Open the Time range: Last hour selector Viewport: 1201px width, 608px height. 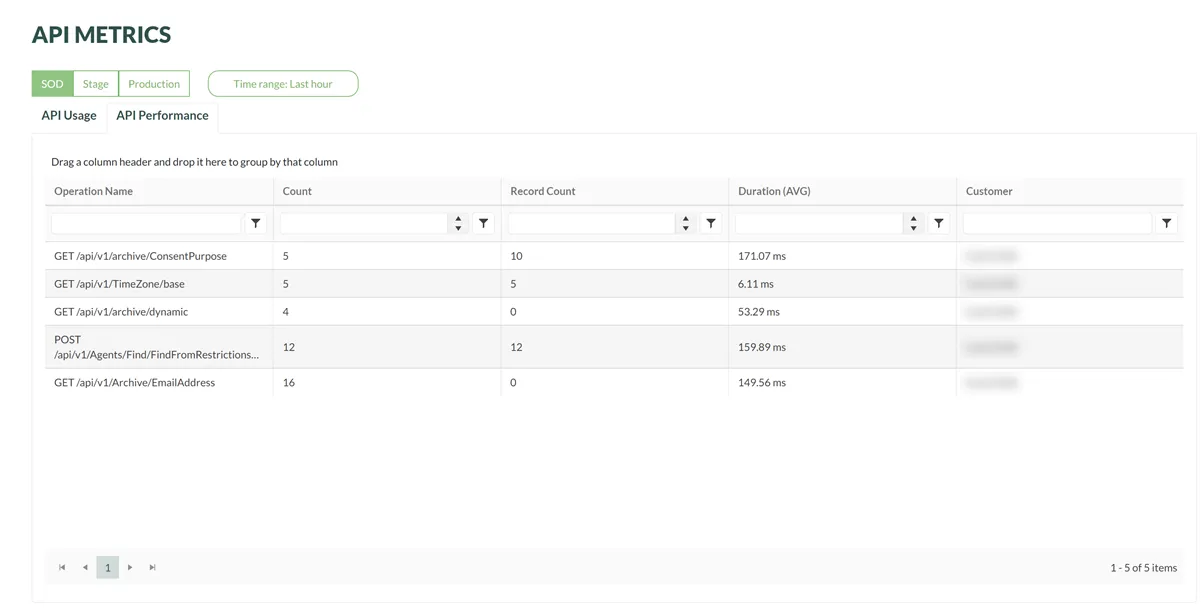pyautogui.click(x=283, y=84)
